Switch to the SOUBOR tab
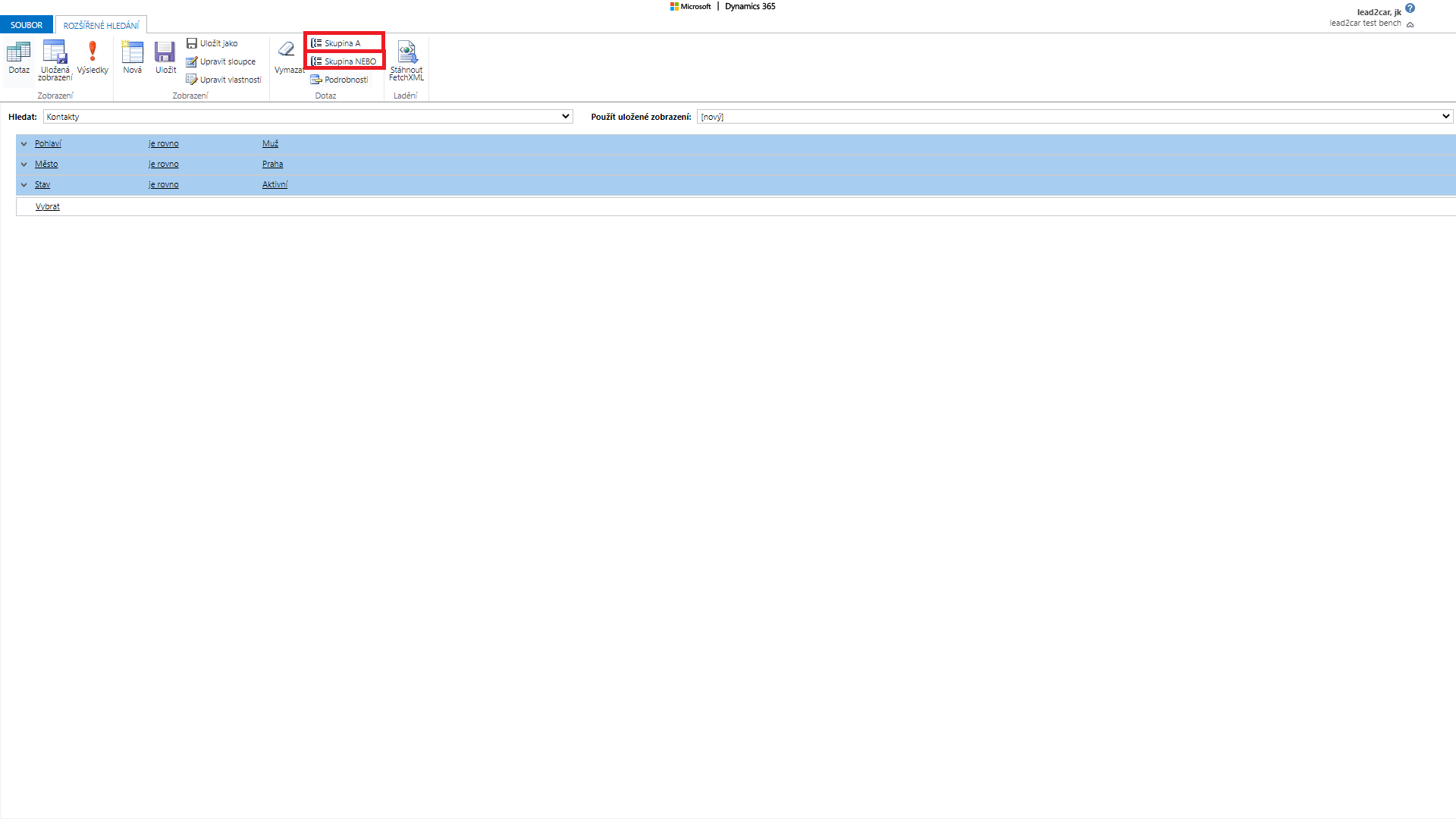Image resolution: width=1456 pixels, height=819 pixels. (x=27, y=25)
